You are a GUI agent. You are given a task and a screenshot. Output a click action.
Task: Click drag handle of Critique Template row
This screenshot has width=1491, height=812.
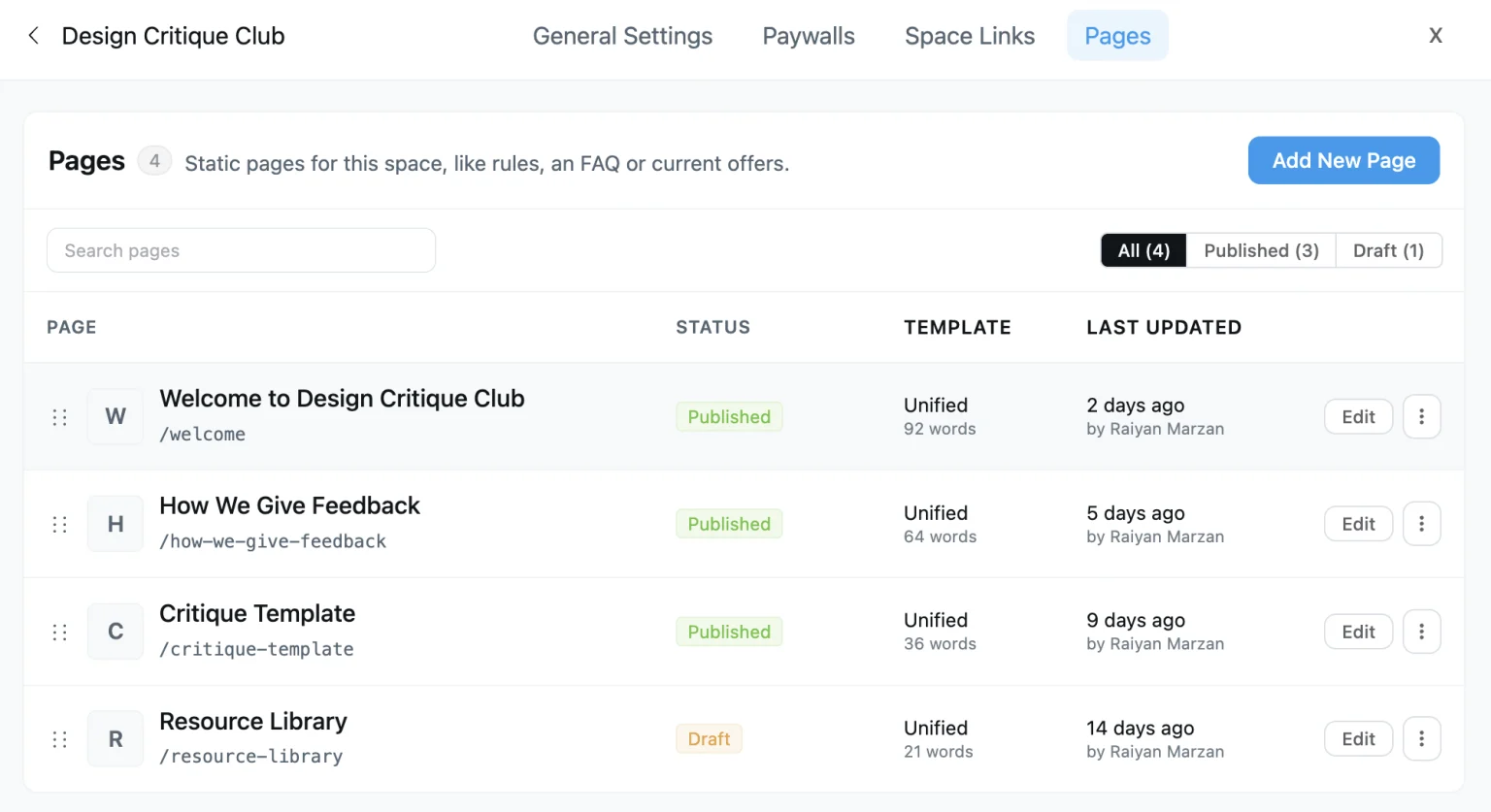click(59, 632)
